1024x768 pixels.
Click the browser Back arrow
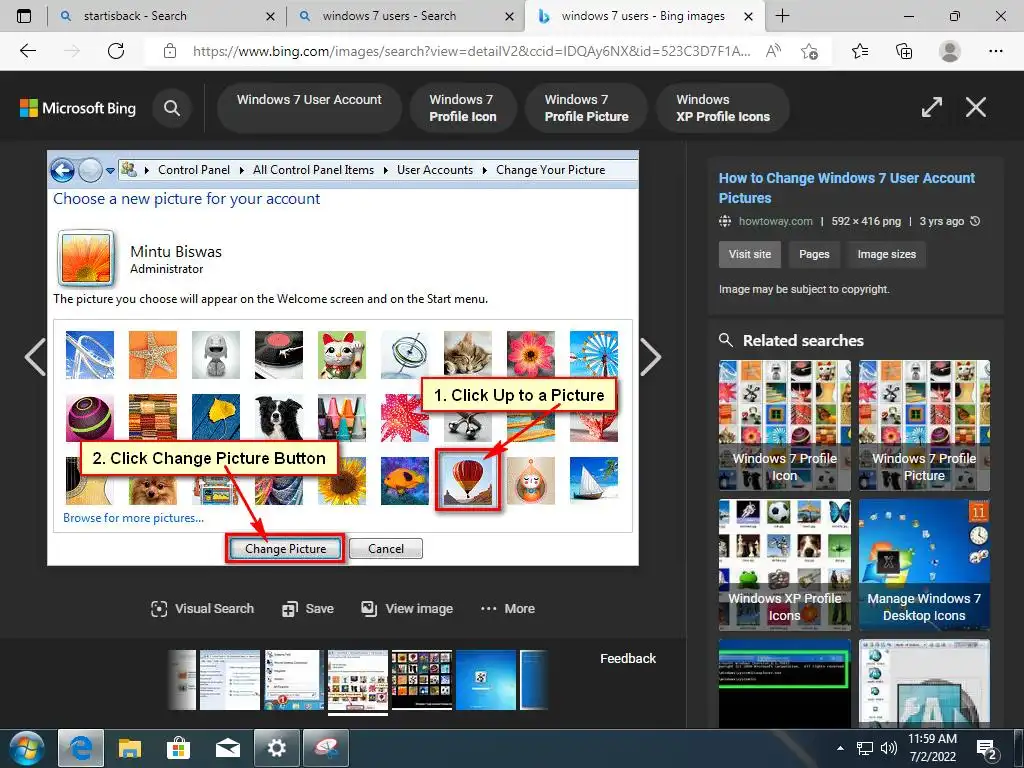[x=27, y=51]
